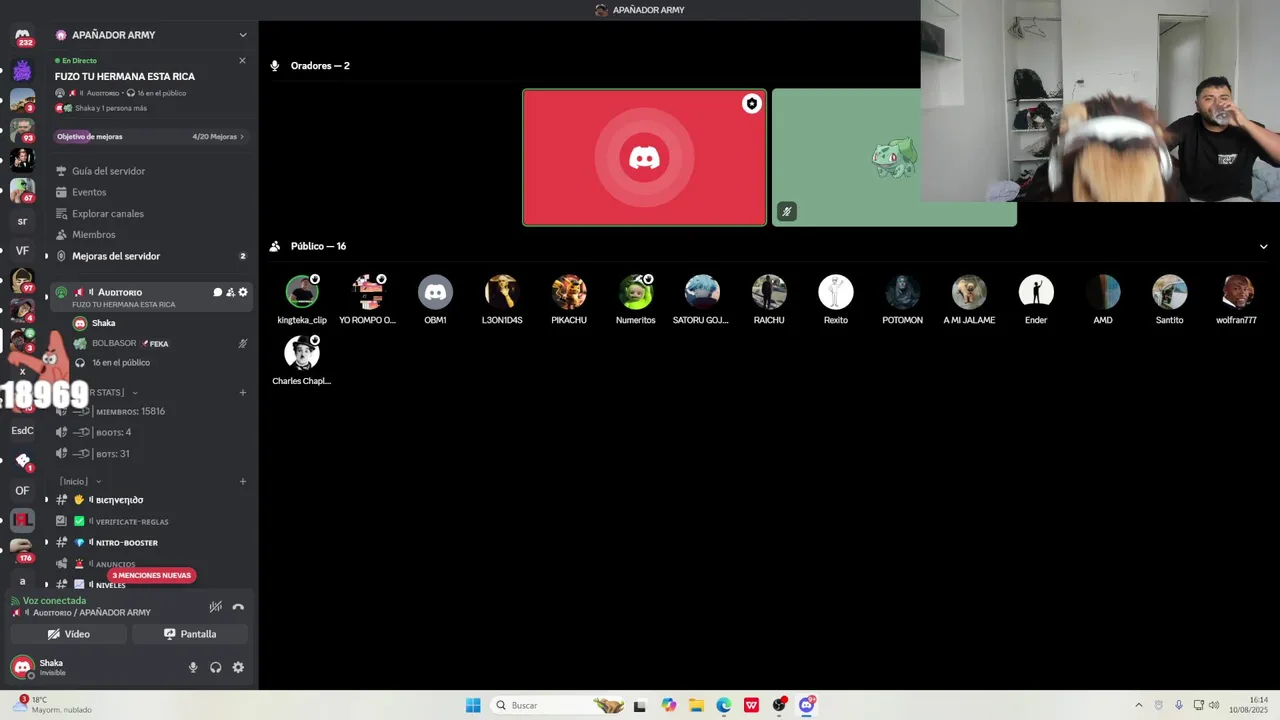Open the server with the 176 badge
1280x720 pixels.
pos(22,550)
